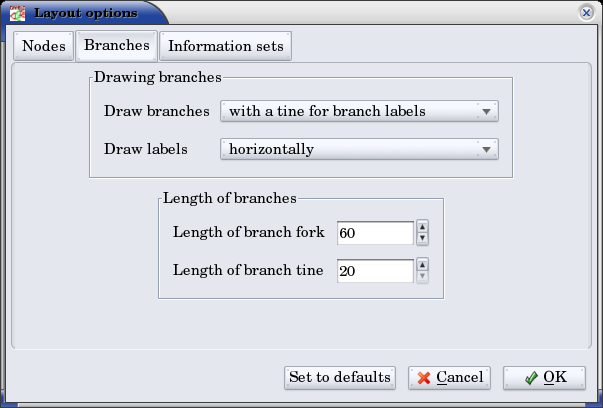Increment the branch tine length
Screen dimensions: 603x408
point(422,265)
